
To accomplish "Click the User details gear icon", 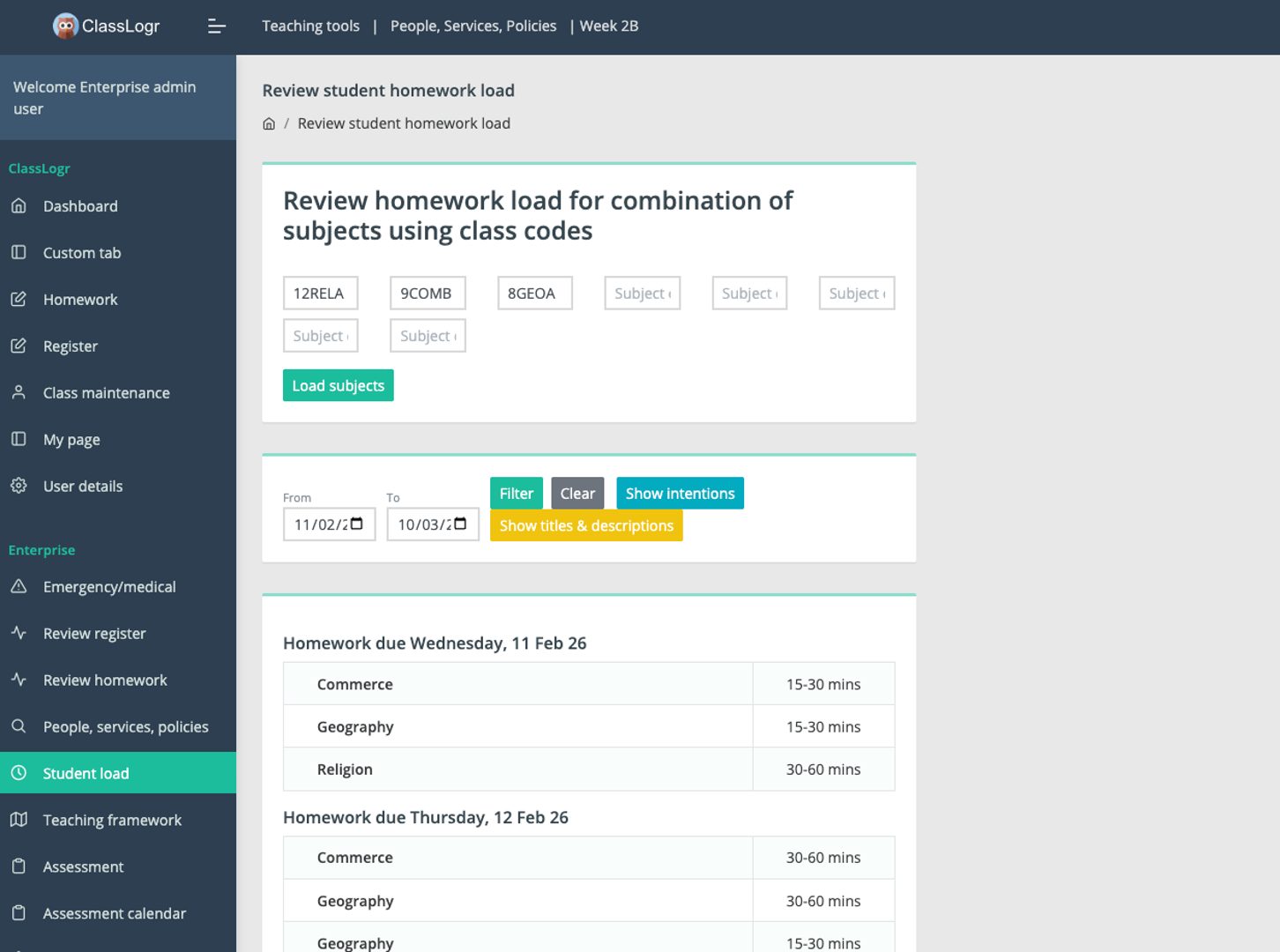I will click(x=19, y=486).
